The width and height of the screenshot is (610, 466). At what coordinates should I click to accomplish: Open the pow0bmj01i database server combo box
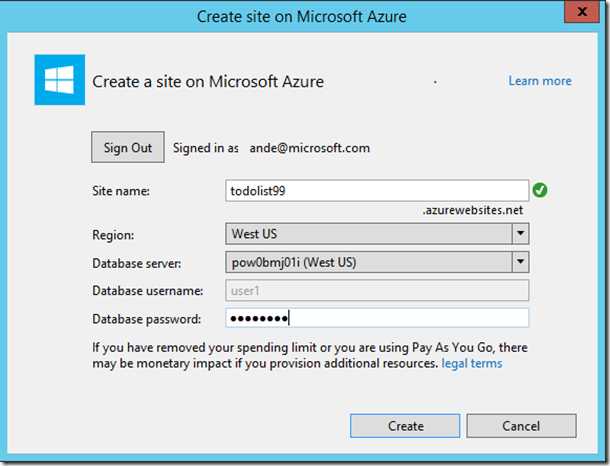[x=377, y=262]
